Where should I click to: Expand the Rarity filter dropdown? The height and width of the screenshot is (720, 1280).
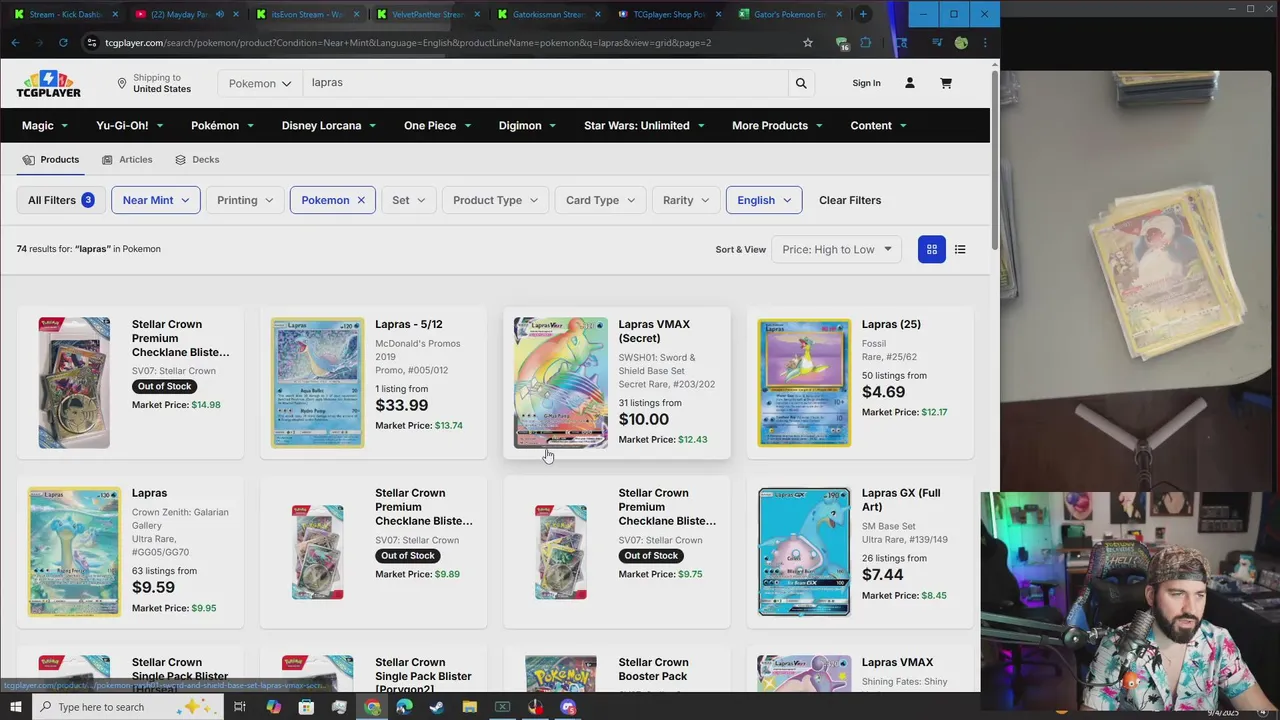685,200
